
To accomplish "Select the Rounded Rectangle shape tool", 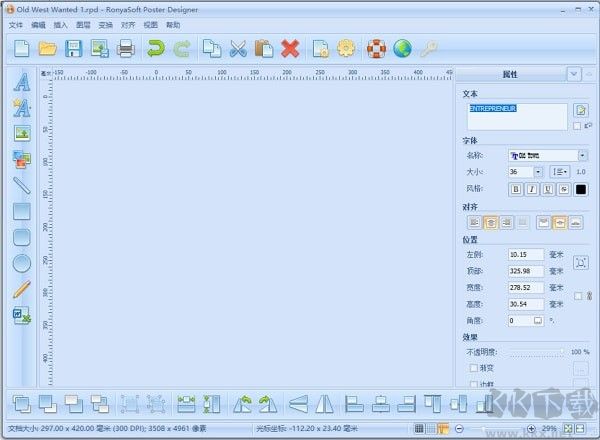I will click(22, 237).
